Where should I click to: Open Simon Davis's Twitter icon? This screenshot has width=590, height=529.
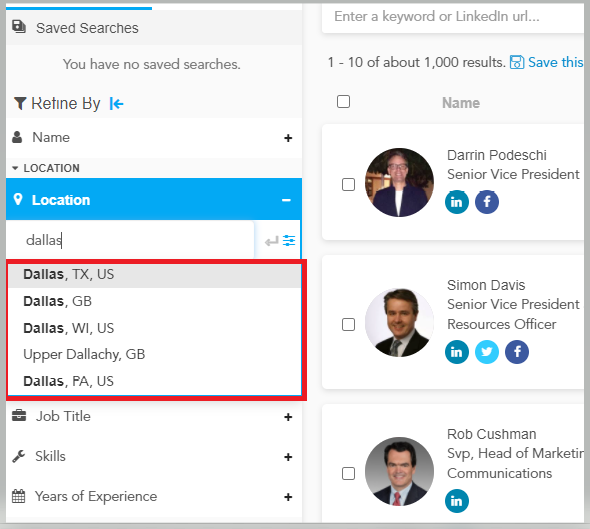pyautogui.click(x=487, y=352)
